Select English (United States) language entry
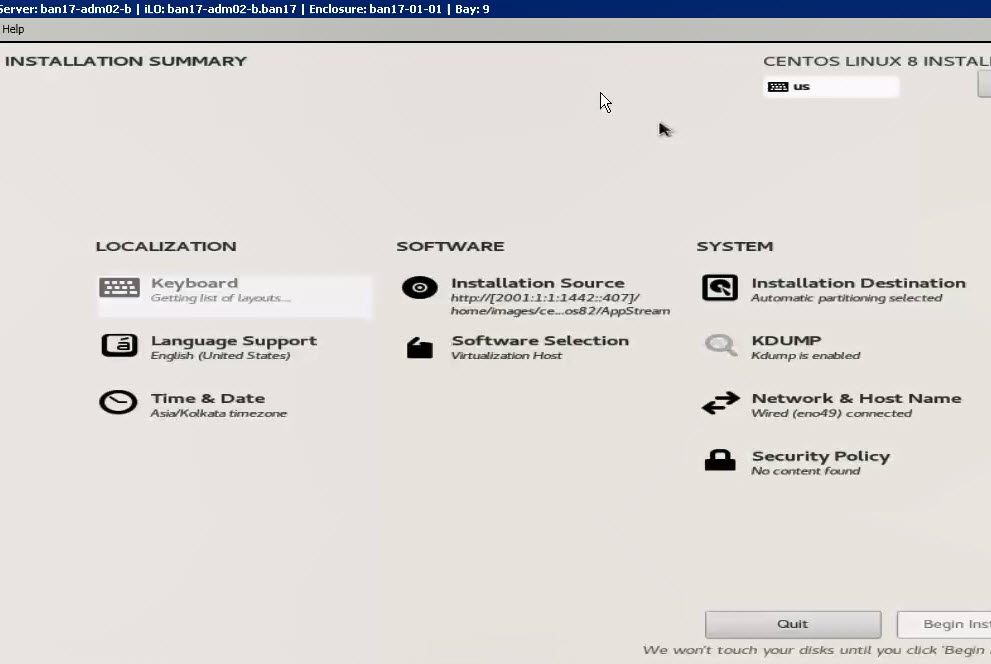The image size is (991, 664). (220, 353)
